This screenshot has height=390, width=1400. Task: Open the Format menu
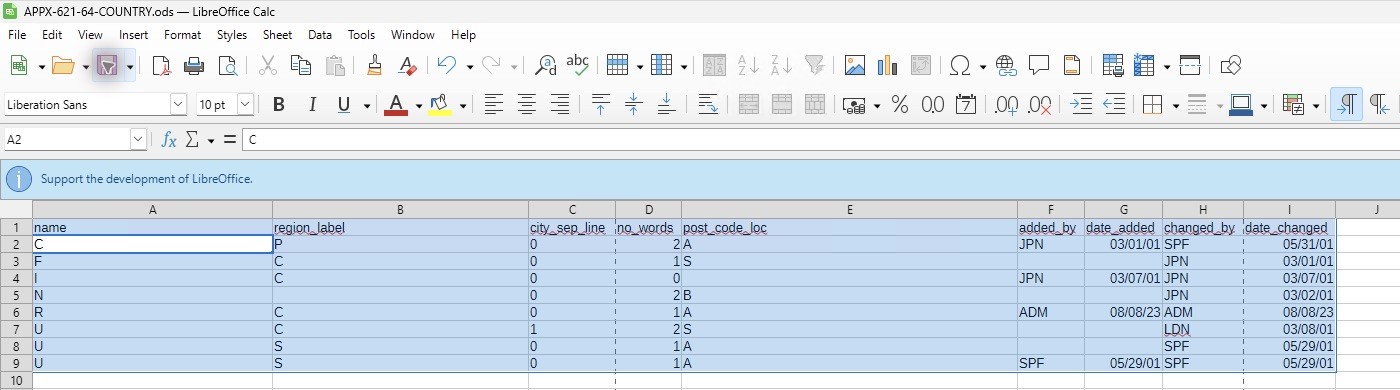point(182,34)
